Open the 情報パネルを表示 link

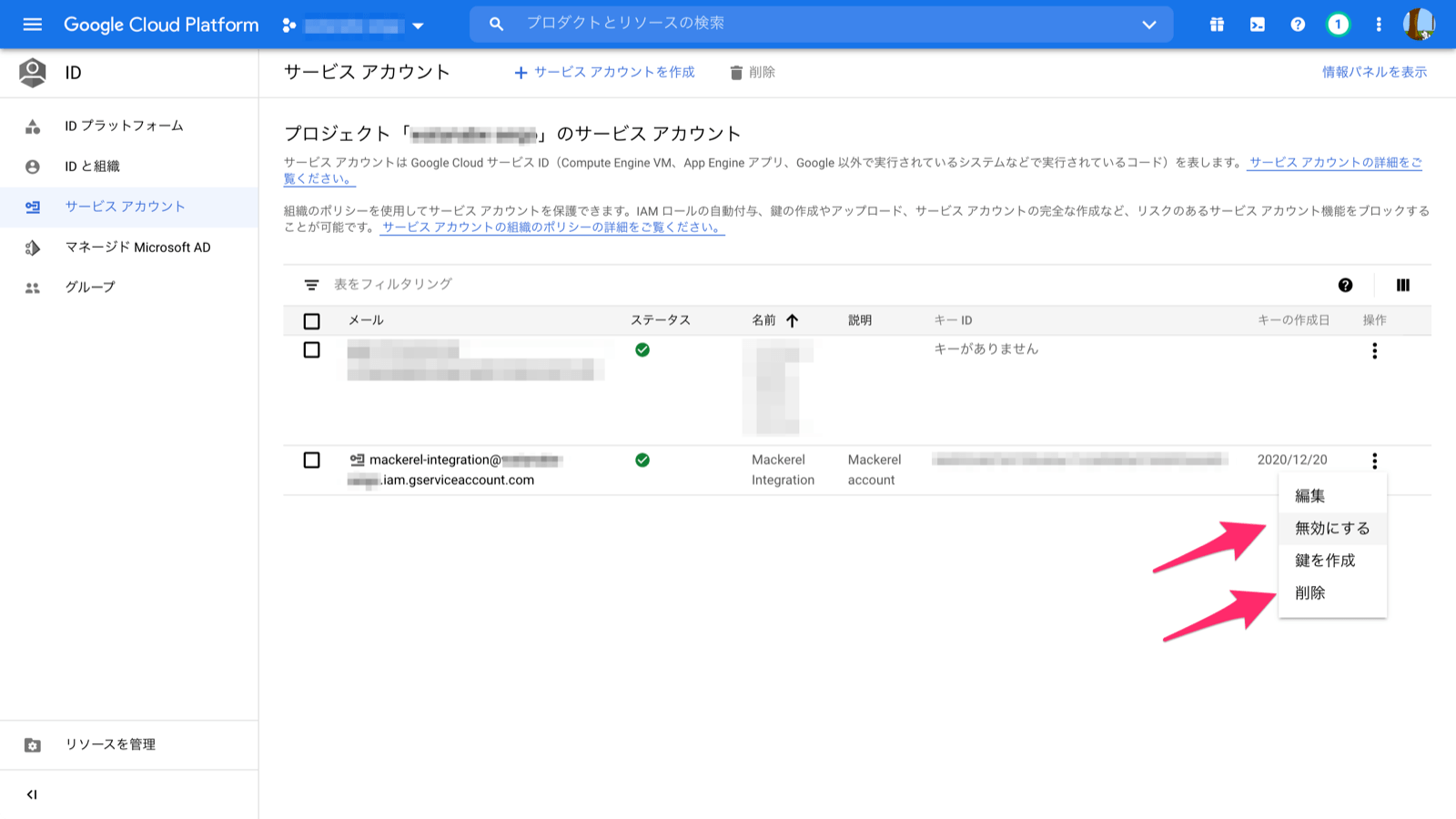[1374, 71]
